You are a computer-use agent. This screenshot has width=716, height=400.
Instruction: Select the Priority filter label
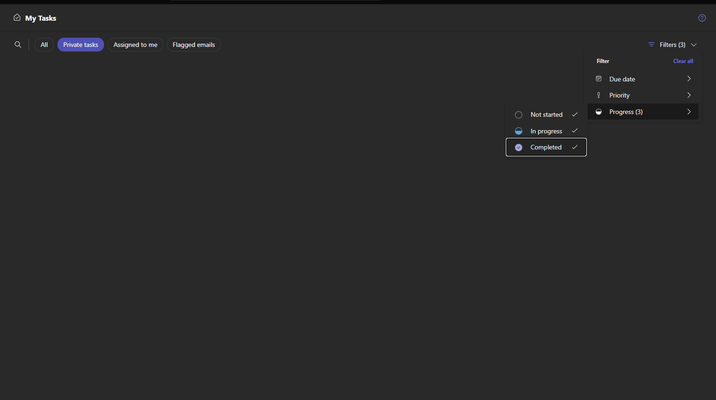619,95
